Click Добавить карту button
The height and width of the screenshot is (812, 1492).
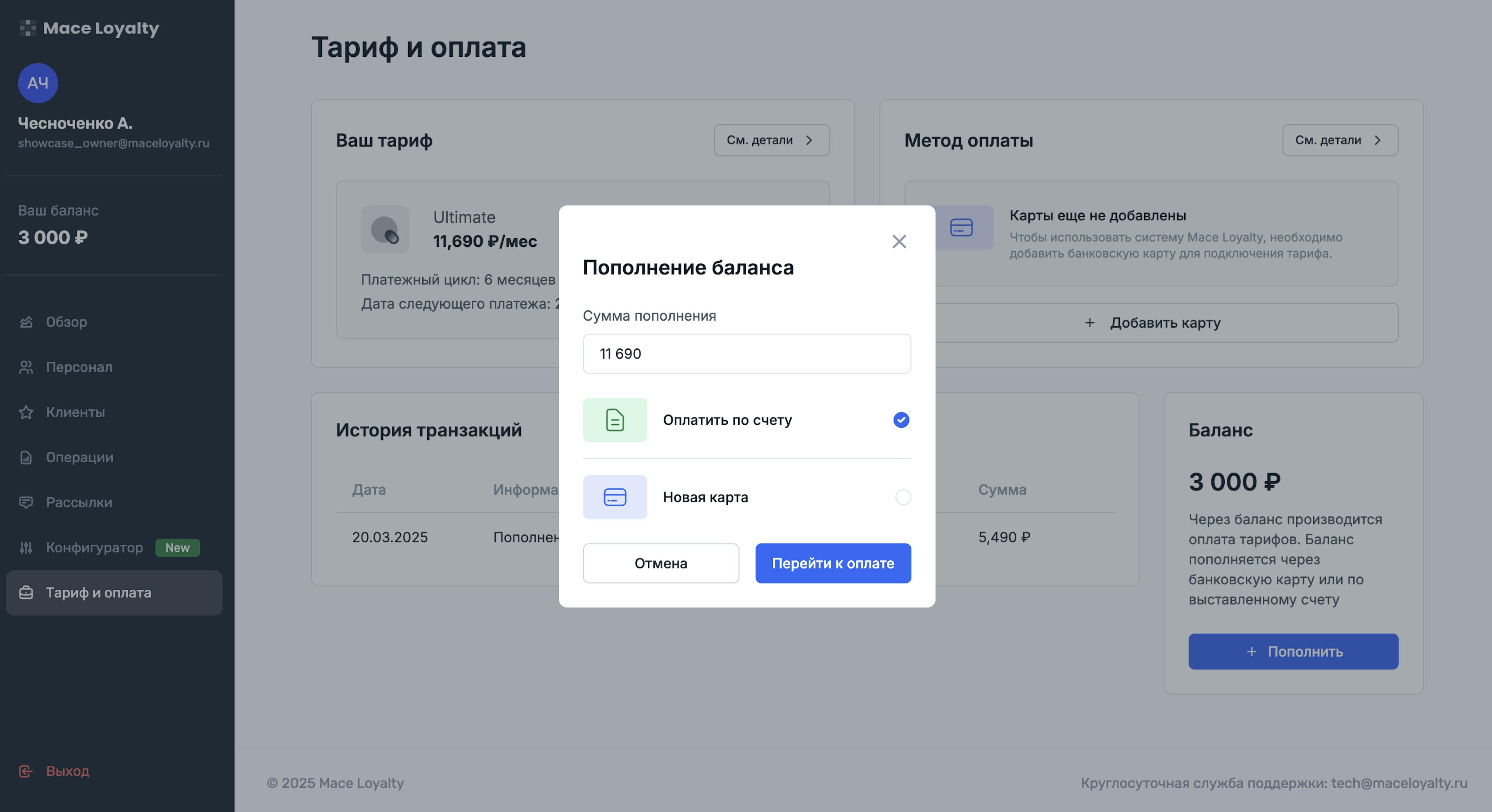click(x=1152, y=322)
